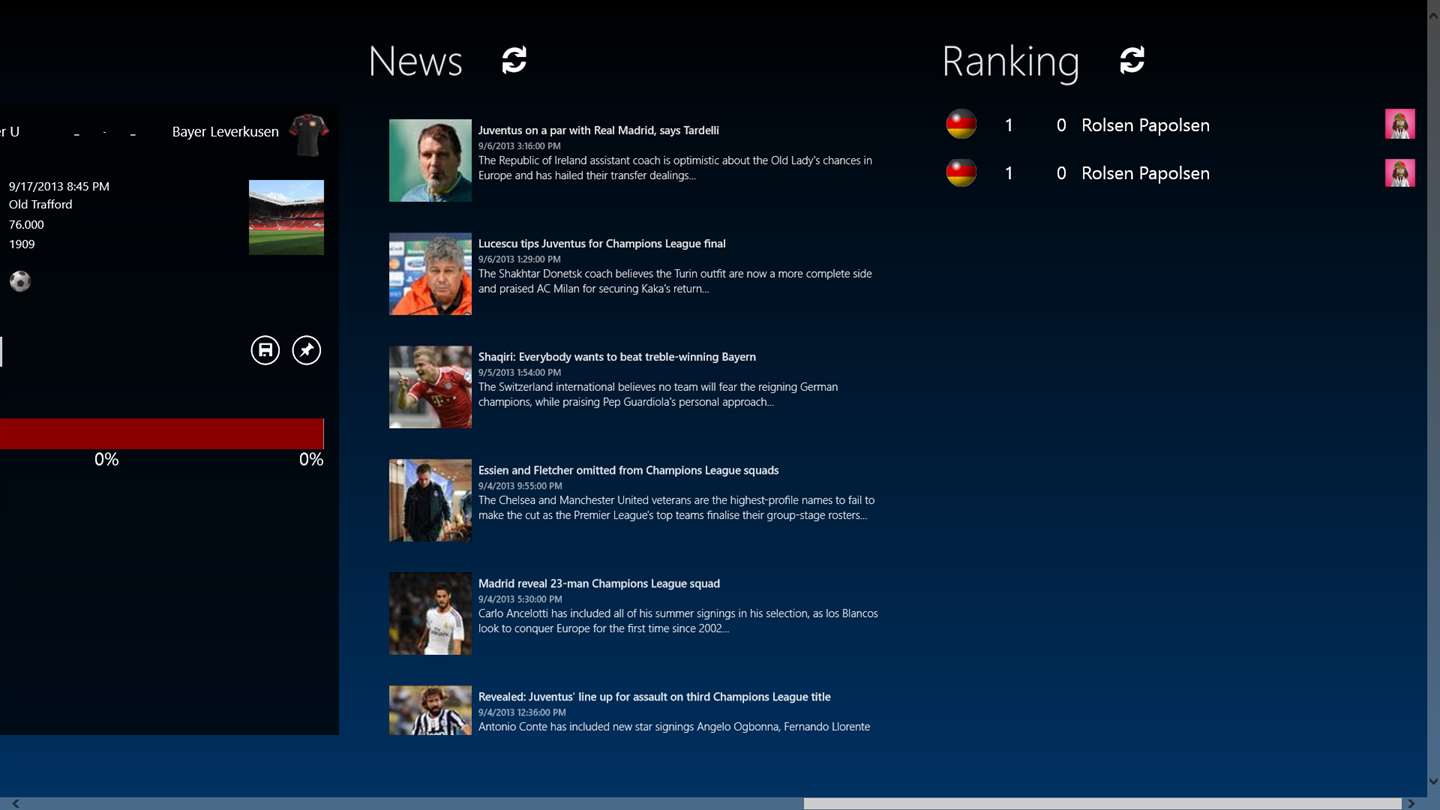Open Juventus line up article thumbnail

point(430,710)
